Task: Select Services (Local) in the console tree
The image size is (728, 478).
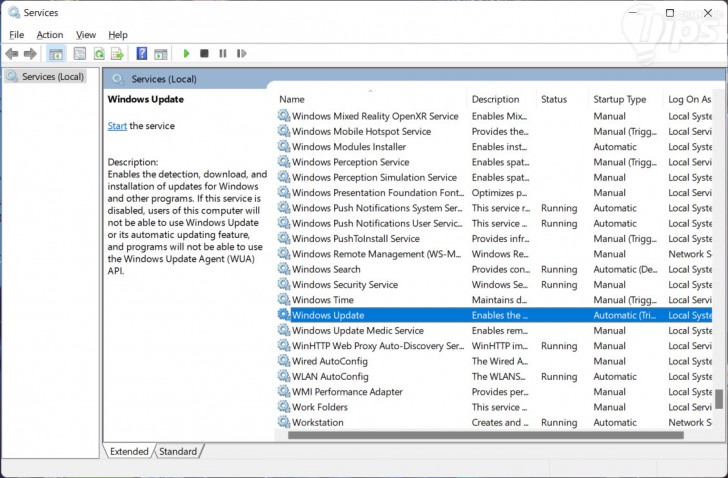Action: pyautogui.click(x=52, y=76)
